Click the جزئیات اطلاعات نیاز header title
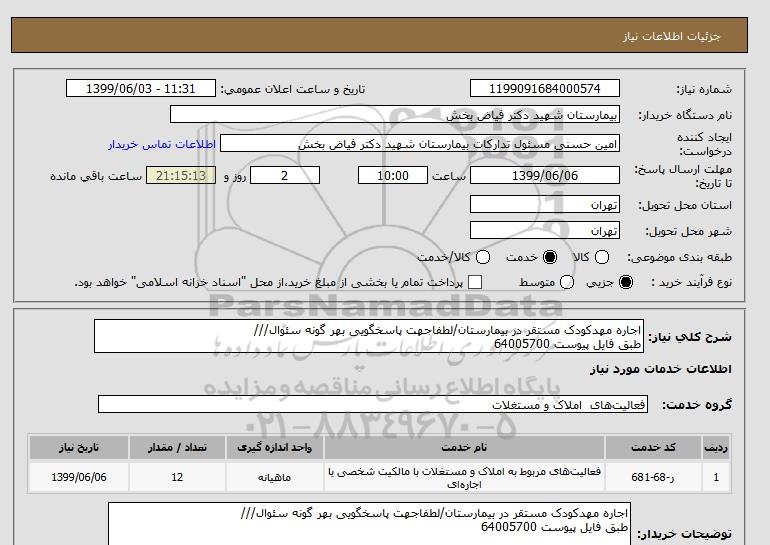Viewport: 770px width, 545px height. [x=671, y=36]
